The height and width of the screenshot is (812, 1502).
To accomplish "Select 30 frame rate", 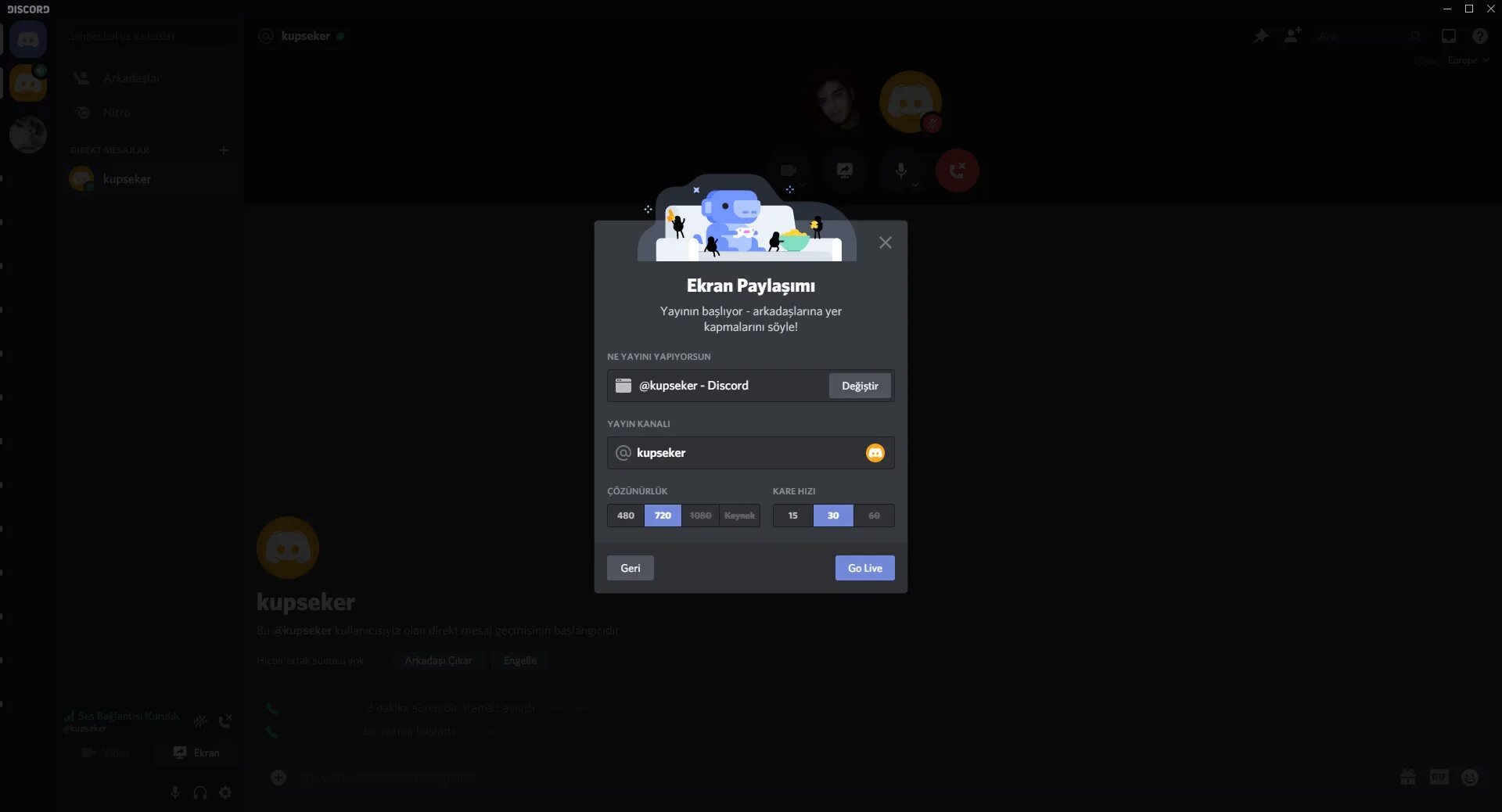I will [x=833, y=516].
